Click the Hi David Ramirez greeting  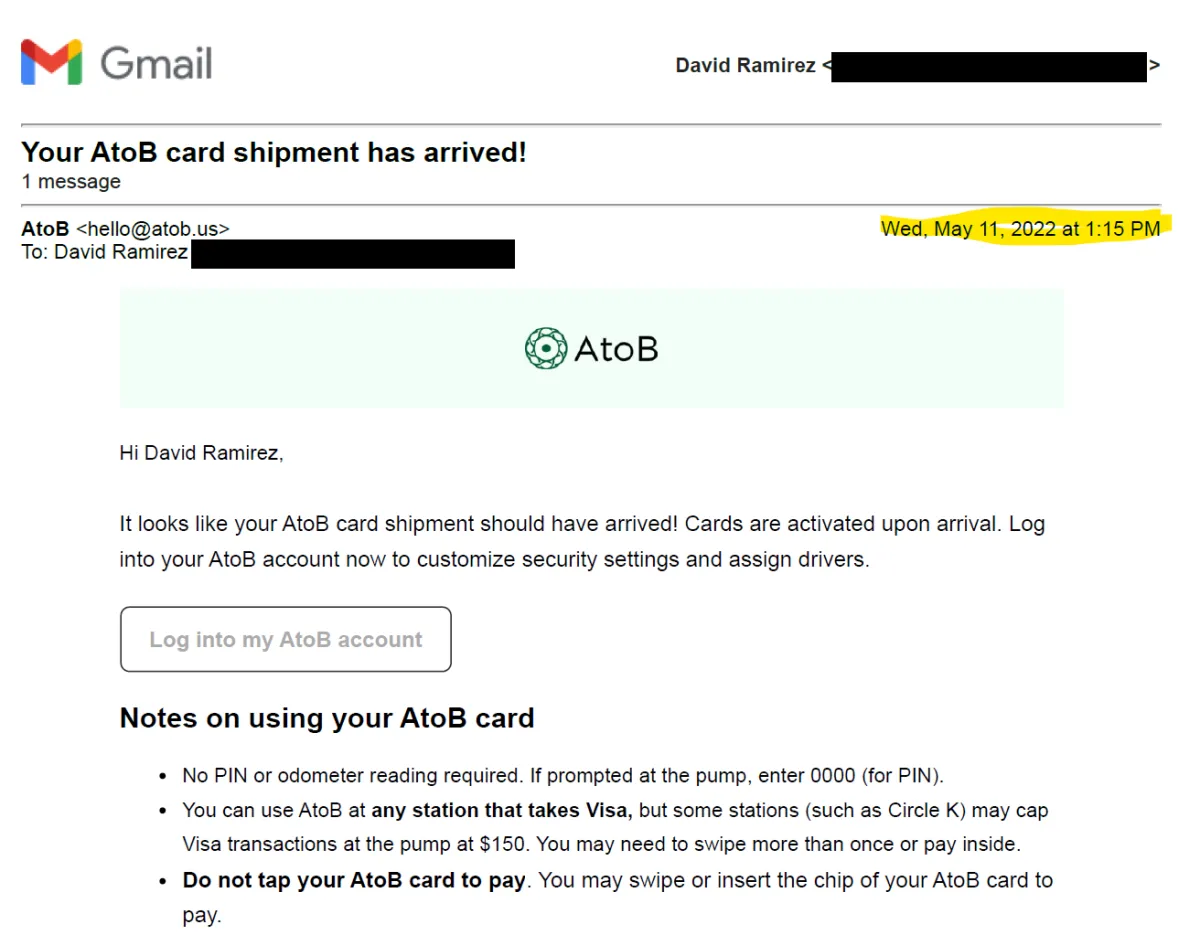point(202,453)
